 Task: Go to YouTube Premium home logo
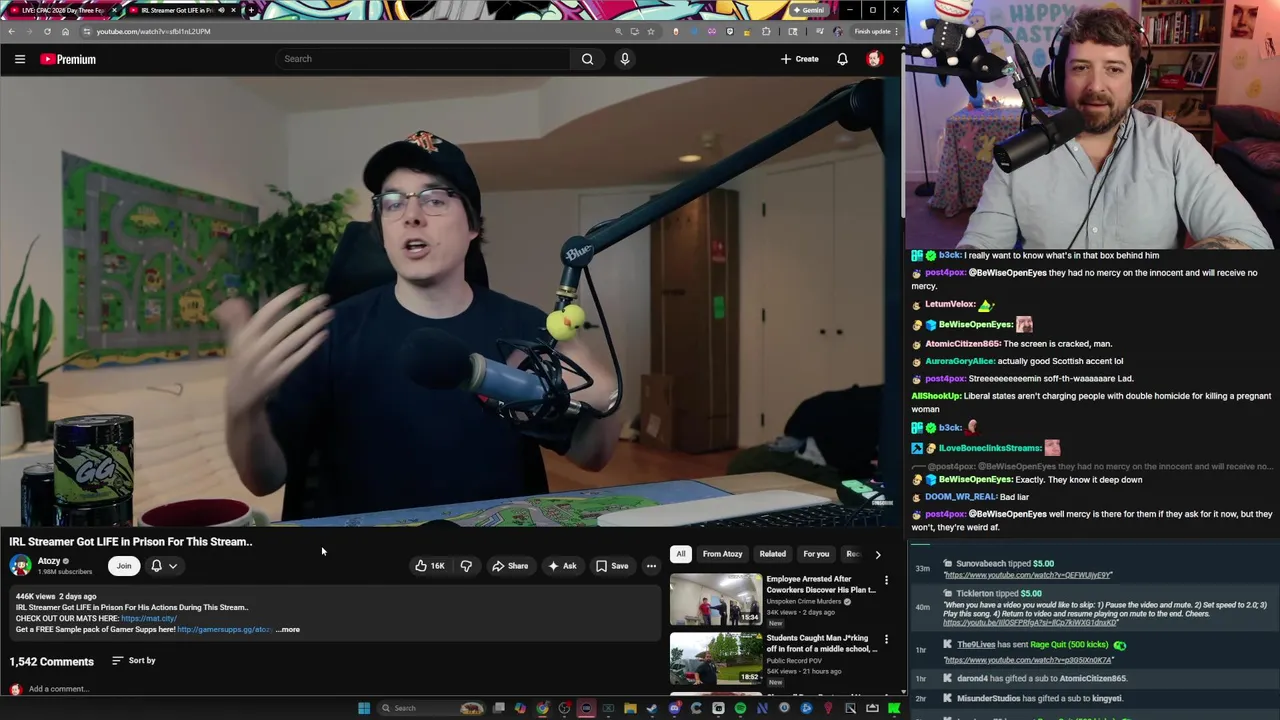click(68, 59)
